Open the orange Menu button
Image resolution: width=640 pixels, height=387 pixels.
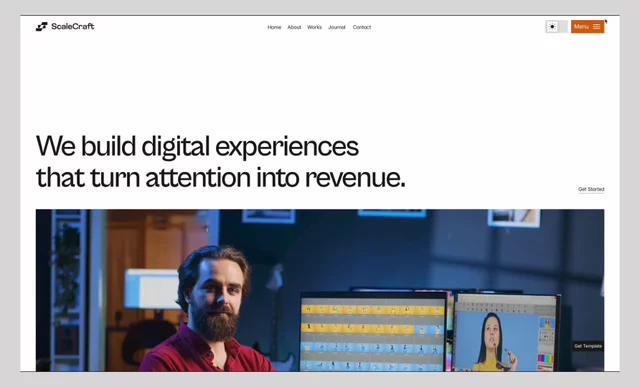(587, 27)
